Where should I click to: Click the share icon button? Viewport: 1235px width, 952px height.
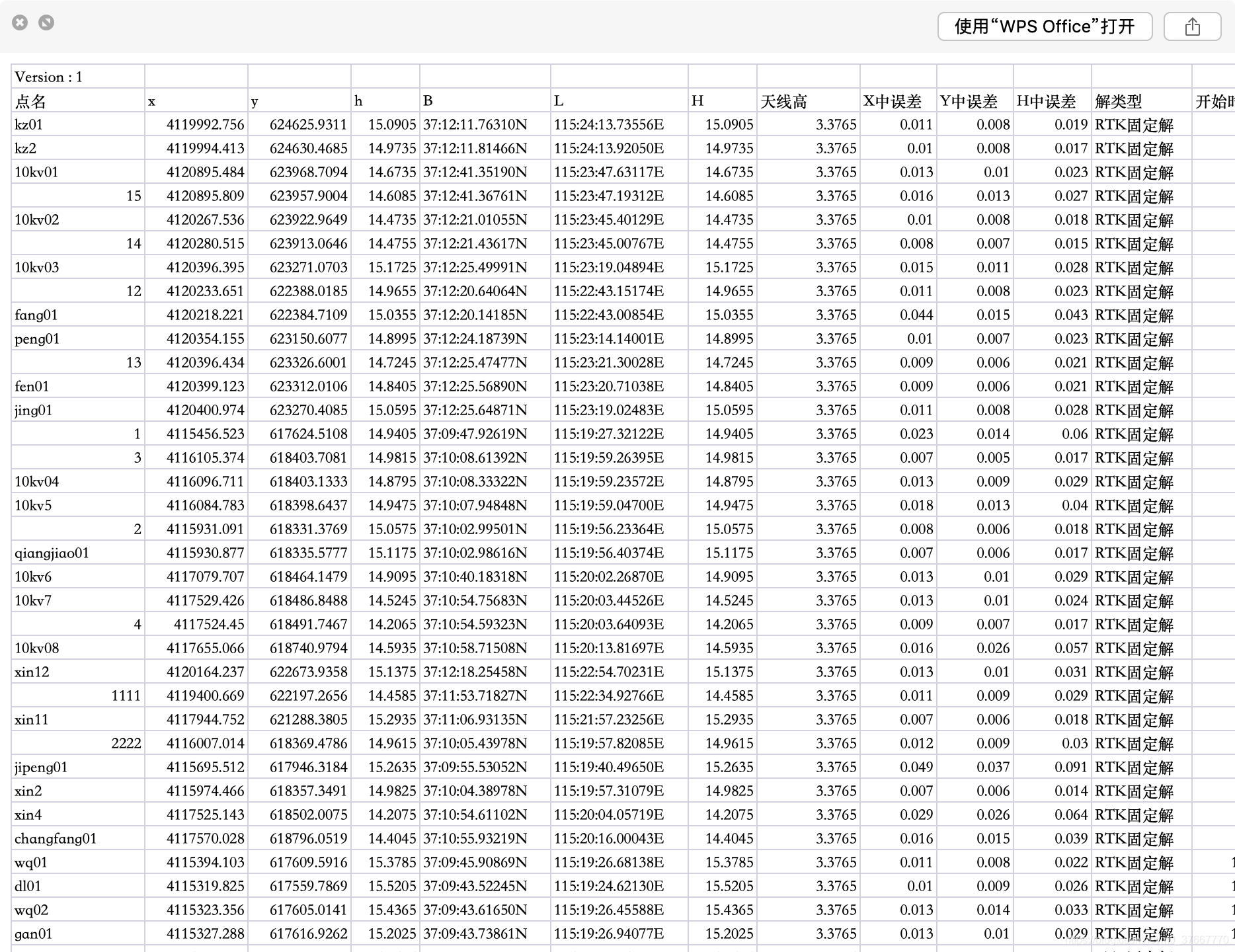click(x=1192, y=26)
